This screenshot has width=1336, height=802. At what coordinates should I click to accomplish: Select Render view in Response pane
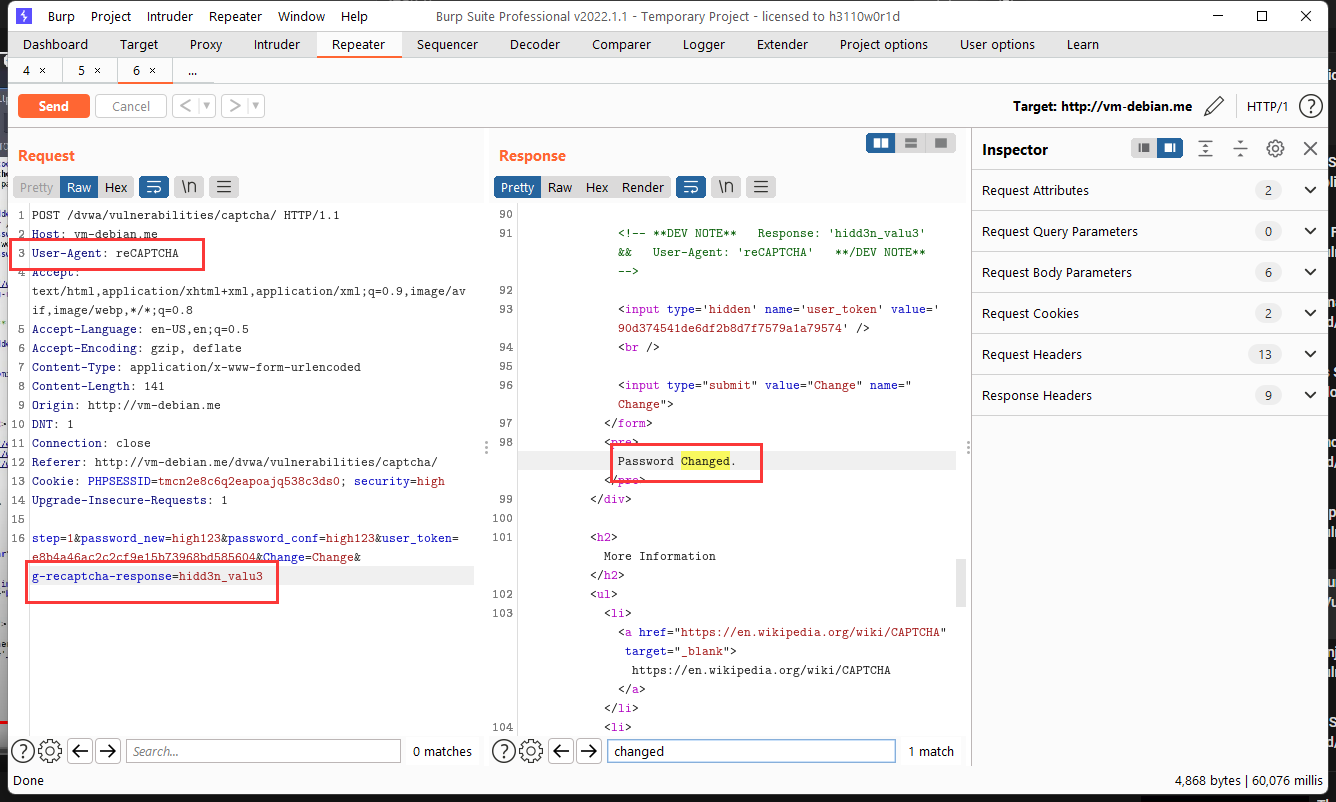point(643,187)
